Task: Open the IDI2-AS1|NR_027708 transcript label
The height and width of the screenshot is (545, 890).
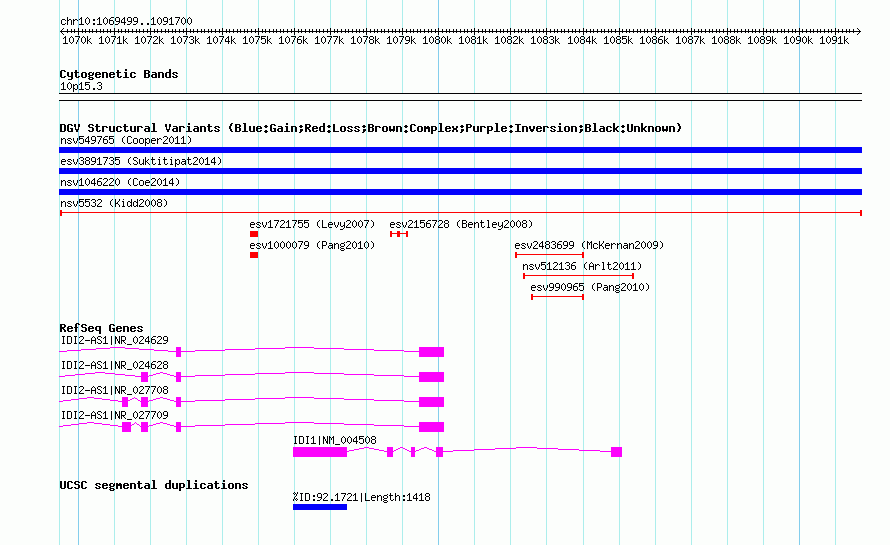Action: point(115,391)
